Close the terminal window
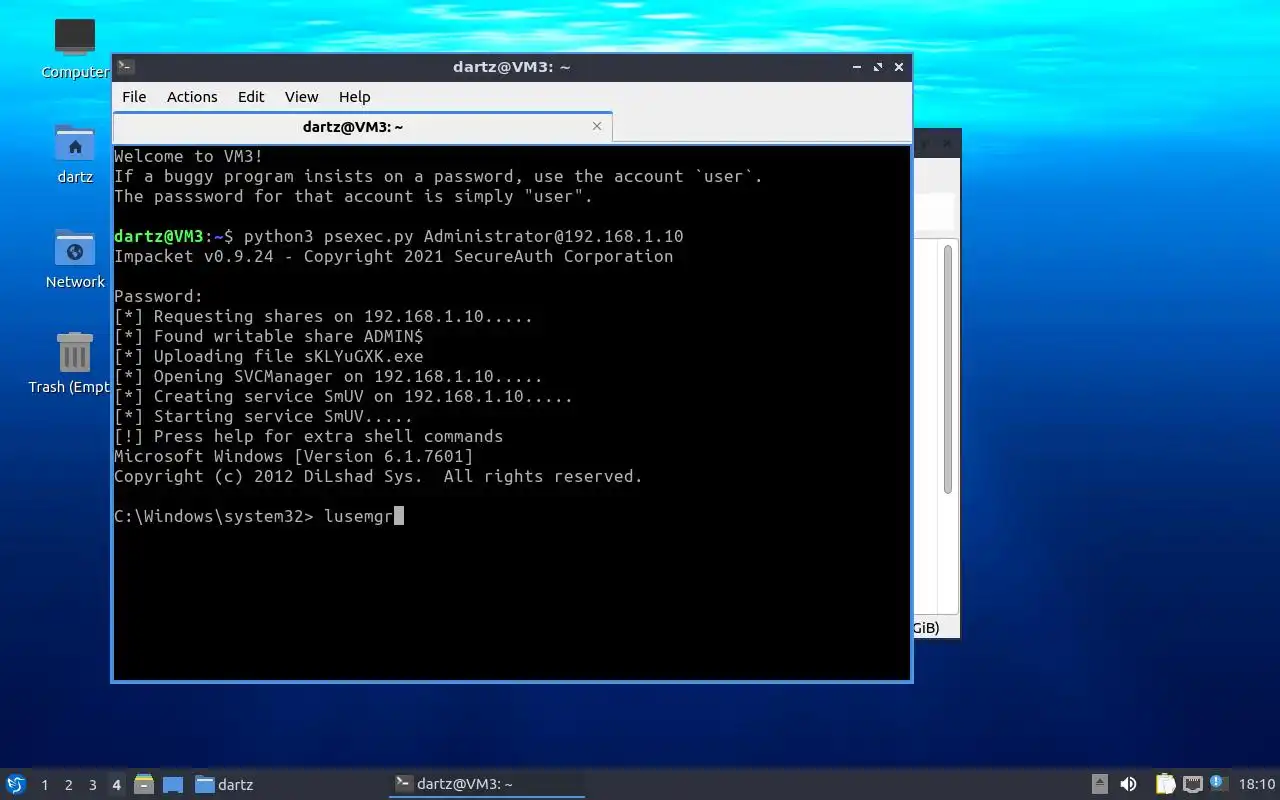The height and width of the screenshot is (800, 1280). tap(899, 67)
